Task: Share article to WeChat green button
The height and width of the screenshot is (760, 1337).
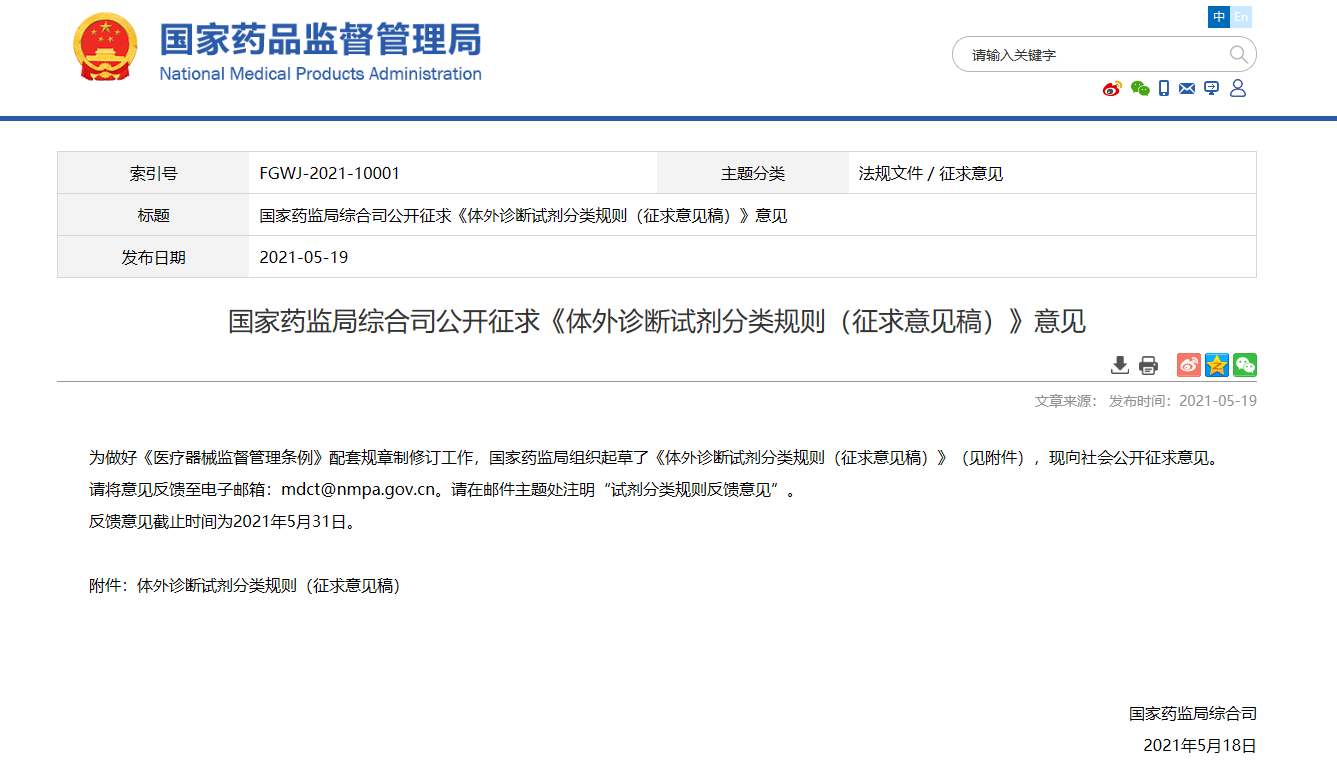Action: (x=1245, y=365)
